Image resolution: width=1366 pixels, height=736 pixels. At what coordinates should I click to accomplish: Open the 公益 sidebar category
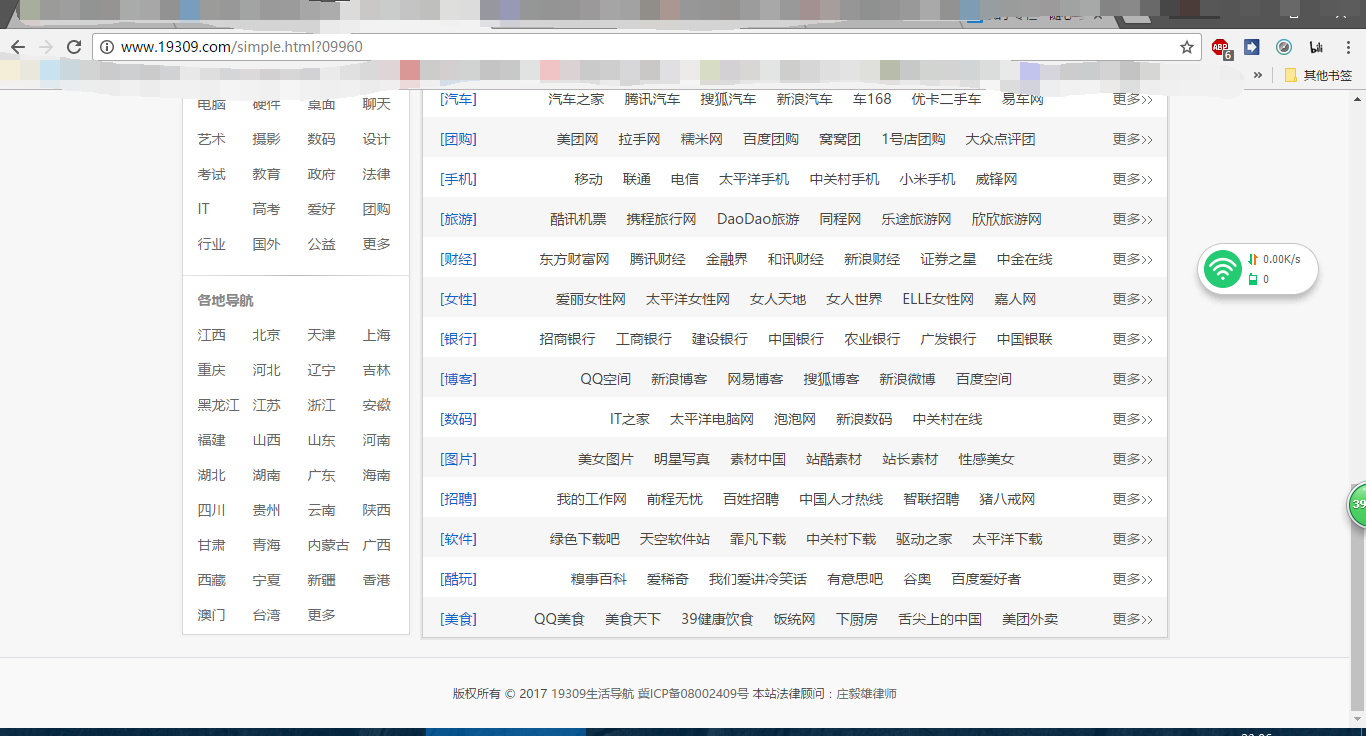point(322,244)
